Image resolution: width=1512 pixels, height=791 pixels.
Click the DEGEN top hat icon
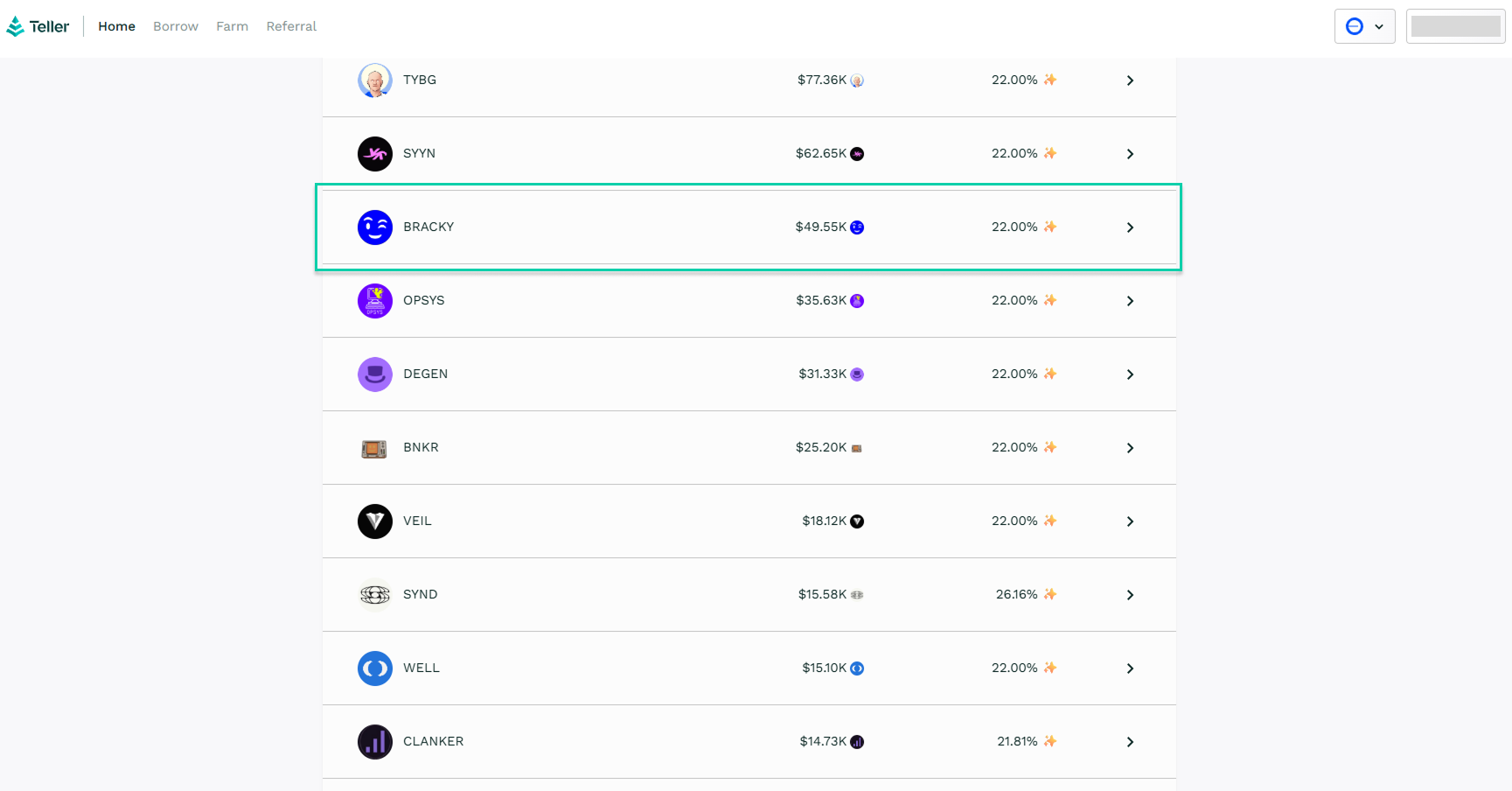(x=375, y=374)
